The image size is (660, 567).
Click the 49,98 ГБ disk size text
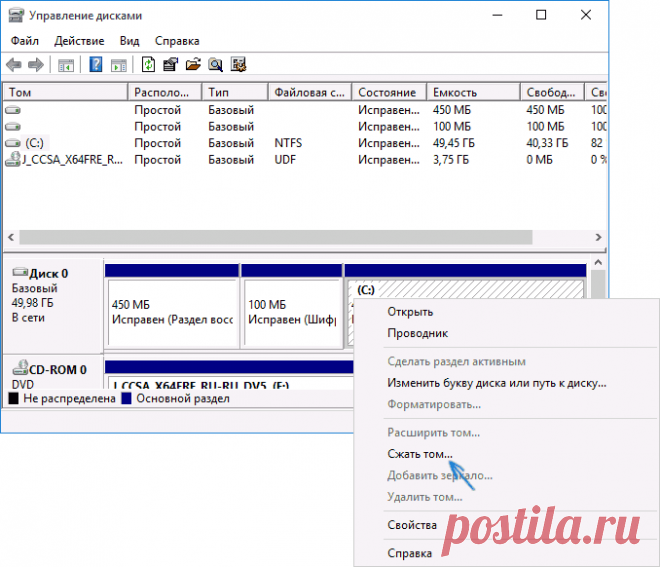[x=32, y=303]
